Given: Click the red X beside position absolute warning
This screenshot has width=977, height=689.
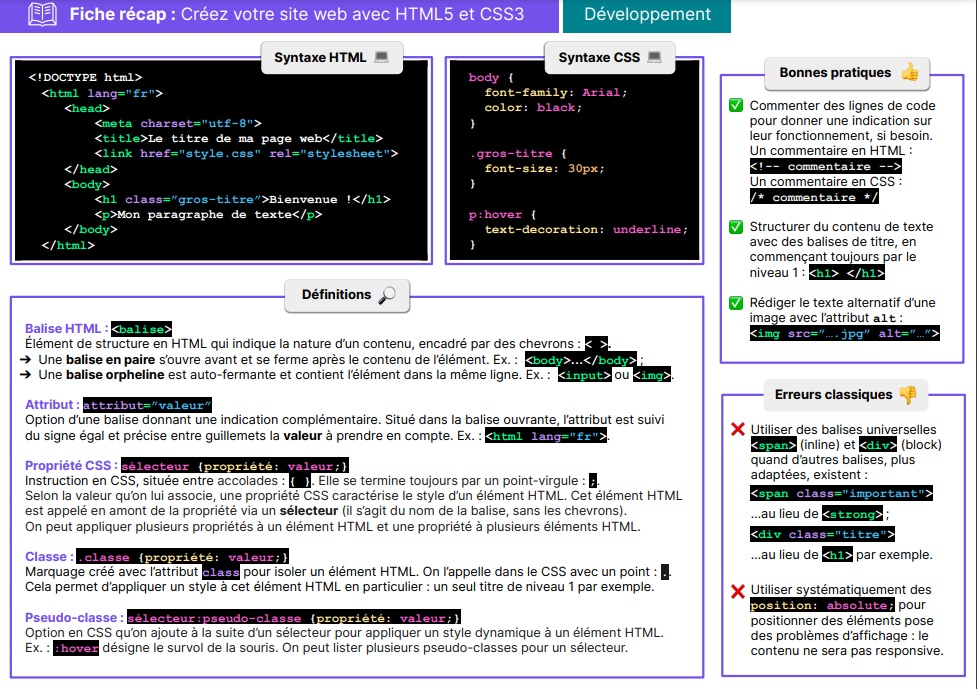Looking at the screenshot, I should coord(738,591).
